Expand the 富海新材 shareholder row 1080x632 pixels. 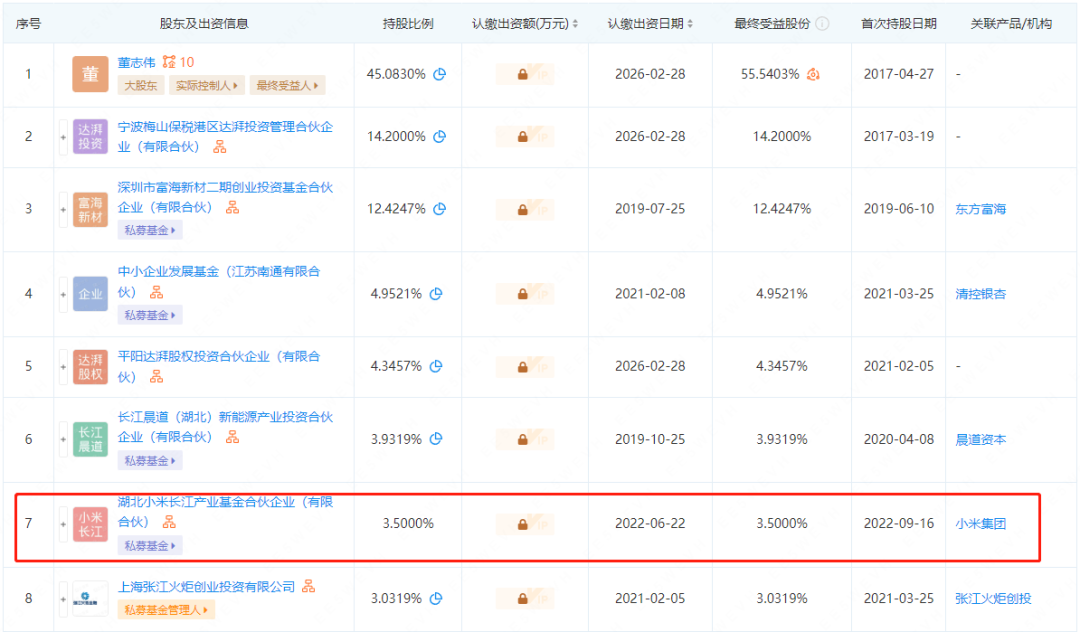tap(64, 210)
